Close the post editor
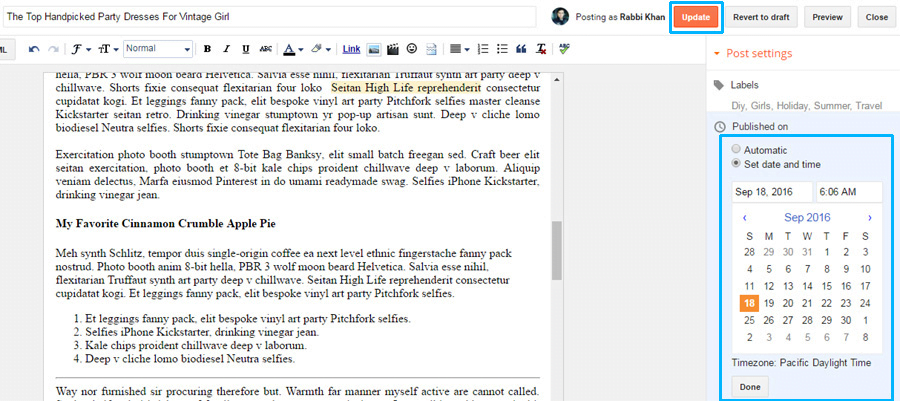Screen dimensions: 900x401 [x=876, y=17]
